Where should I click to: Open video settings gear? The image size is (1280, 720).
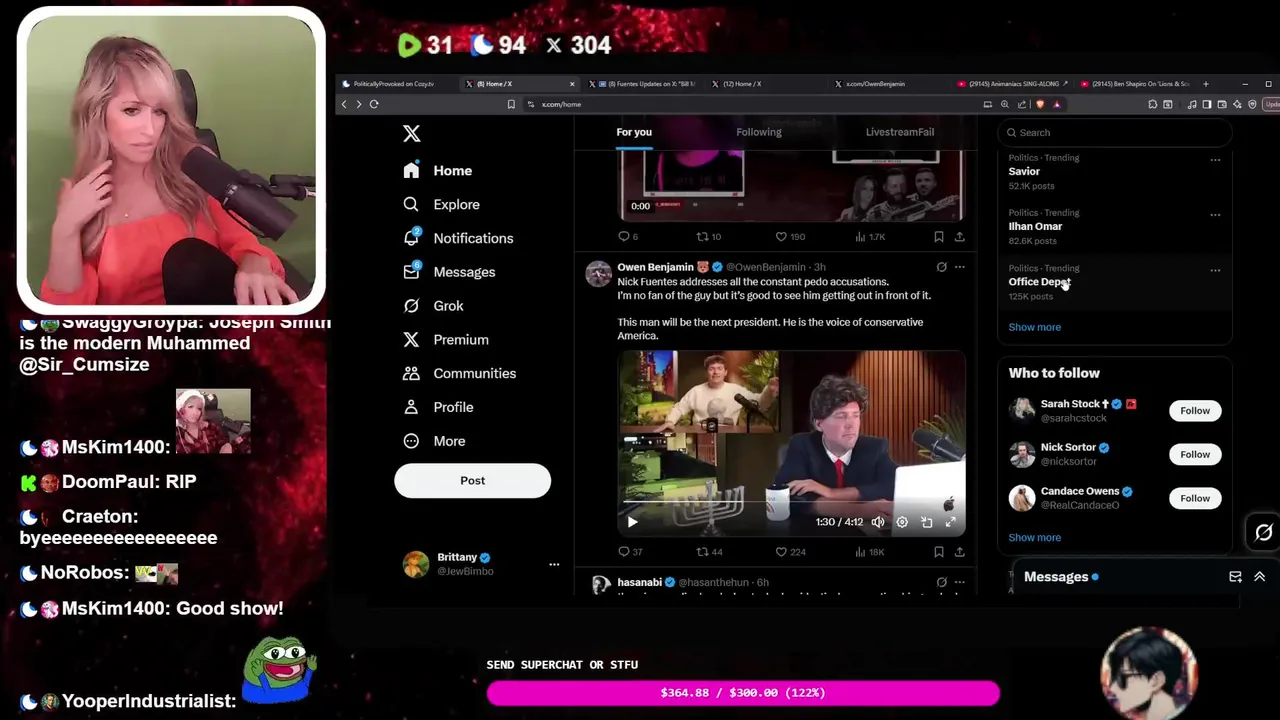click(902, 522)
